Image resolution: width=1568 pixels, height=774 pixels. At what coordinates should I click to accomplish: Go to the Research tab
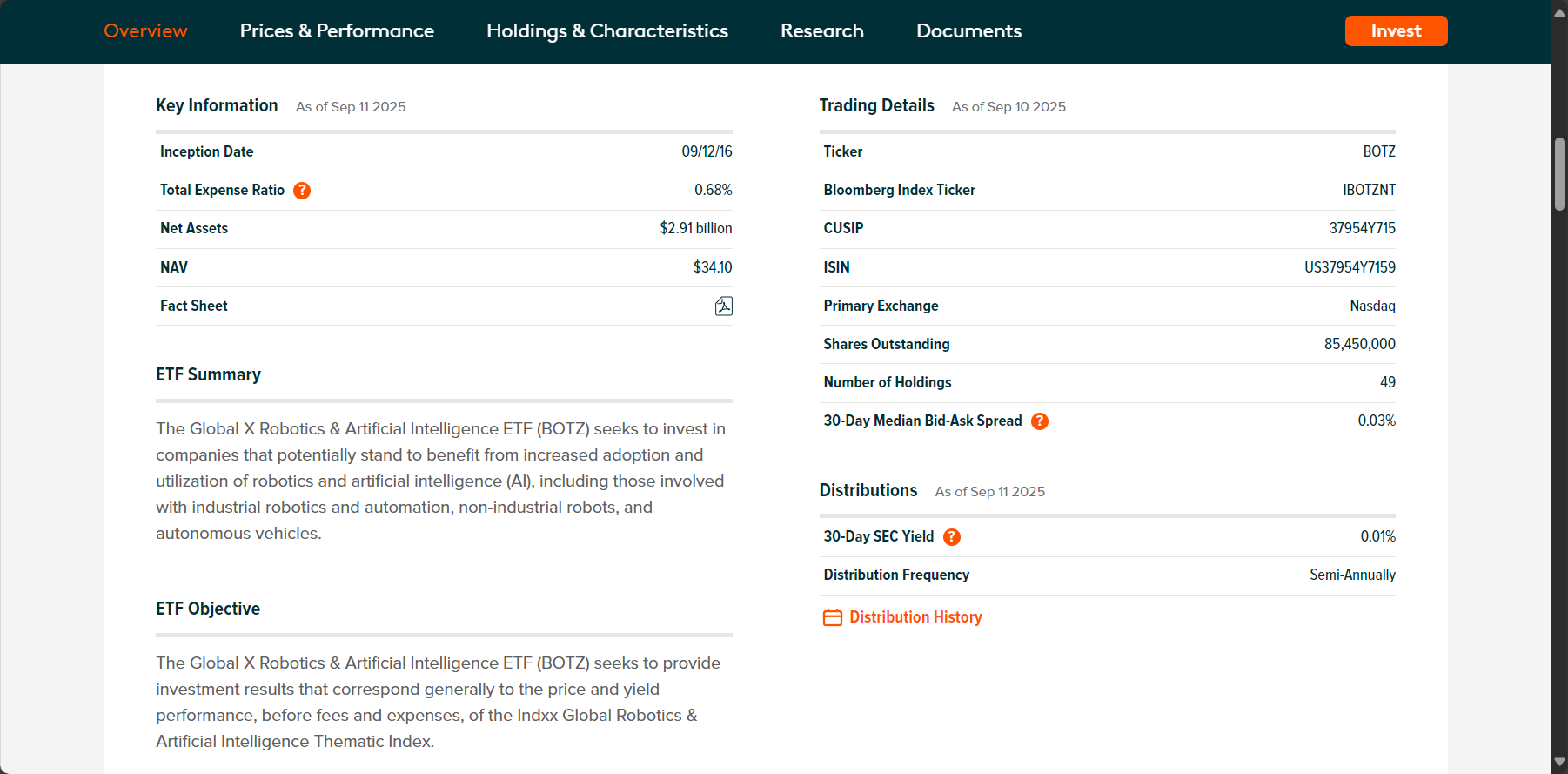pos(822,30)
